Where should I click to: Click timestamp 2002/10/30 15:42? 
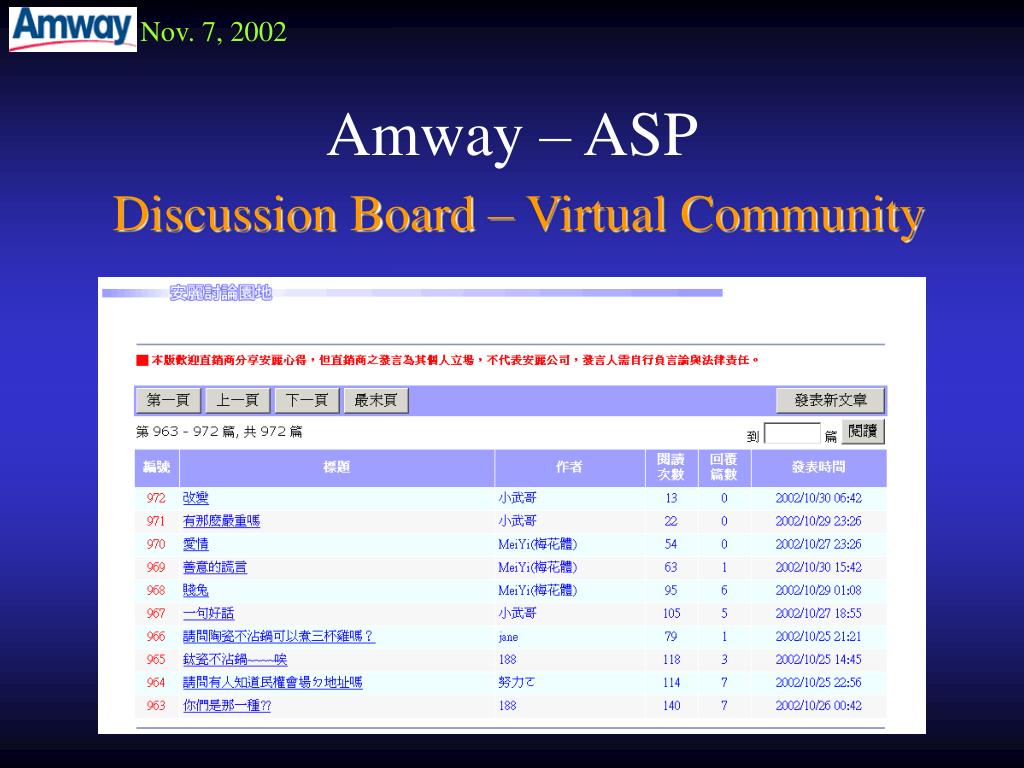click(x=819, y=567)
